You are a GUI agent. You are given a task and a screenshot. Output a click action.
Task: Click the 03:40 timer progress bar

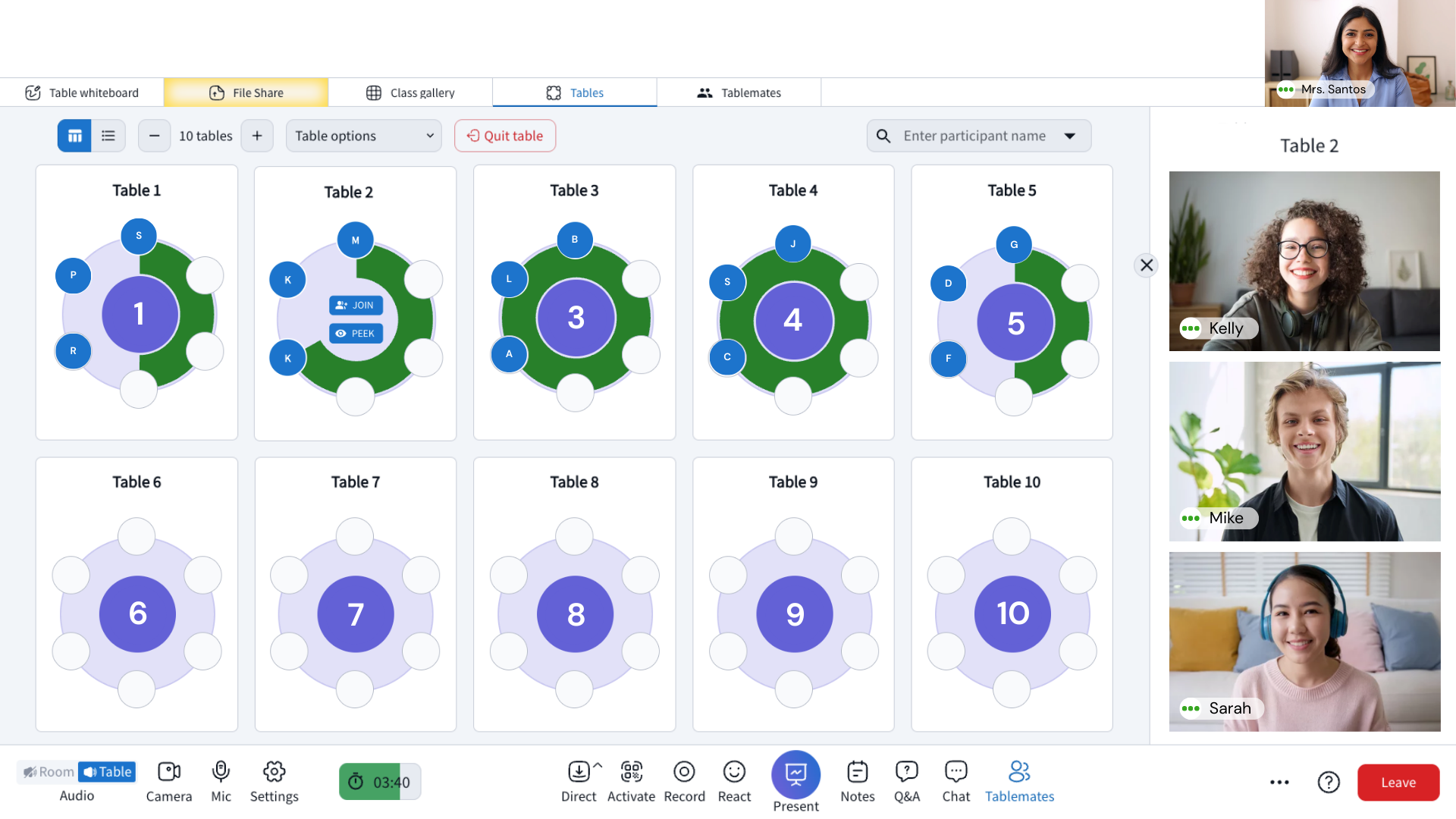tap(380, 782)
